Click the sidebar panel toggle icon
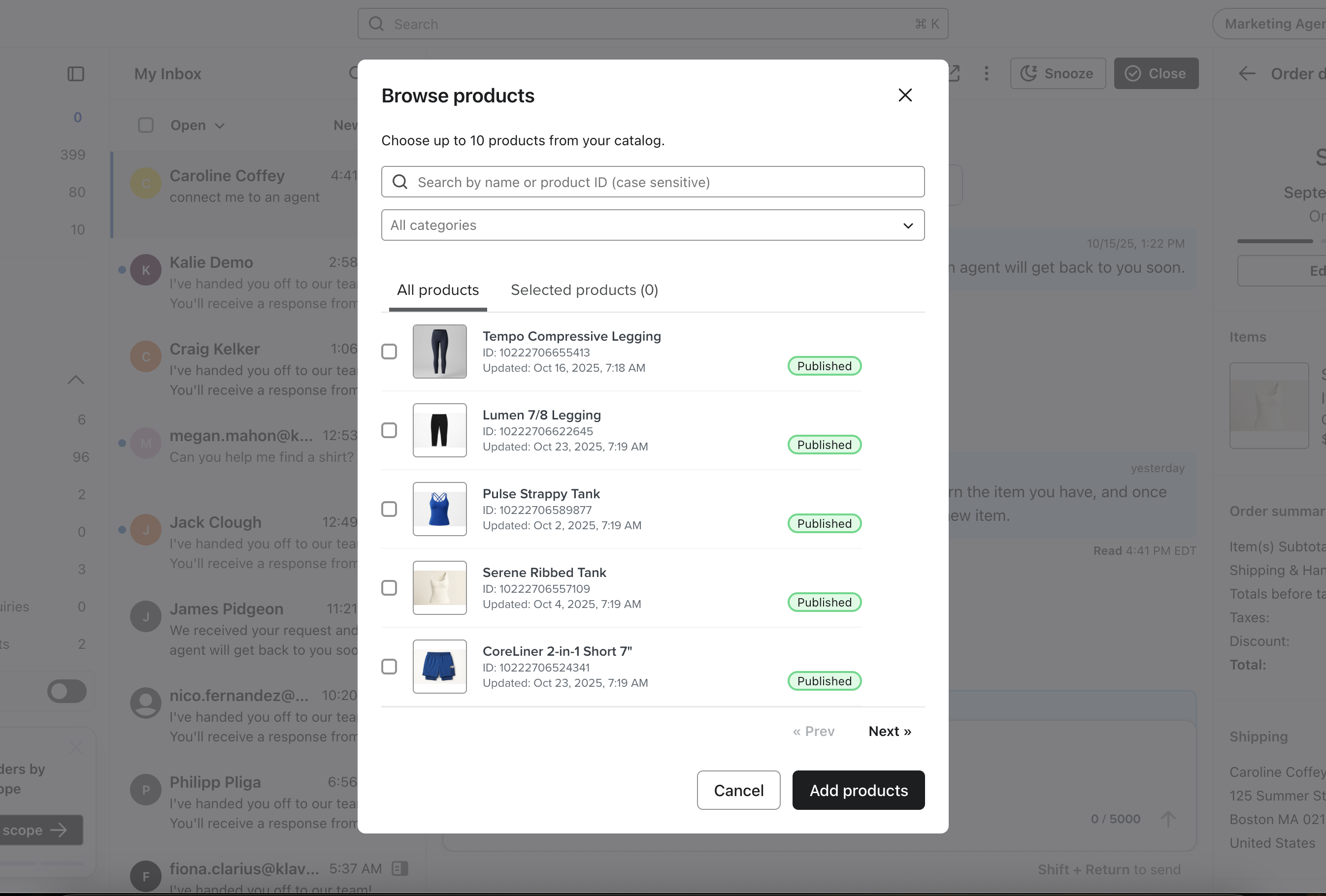 [x=76, y=74]
